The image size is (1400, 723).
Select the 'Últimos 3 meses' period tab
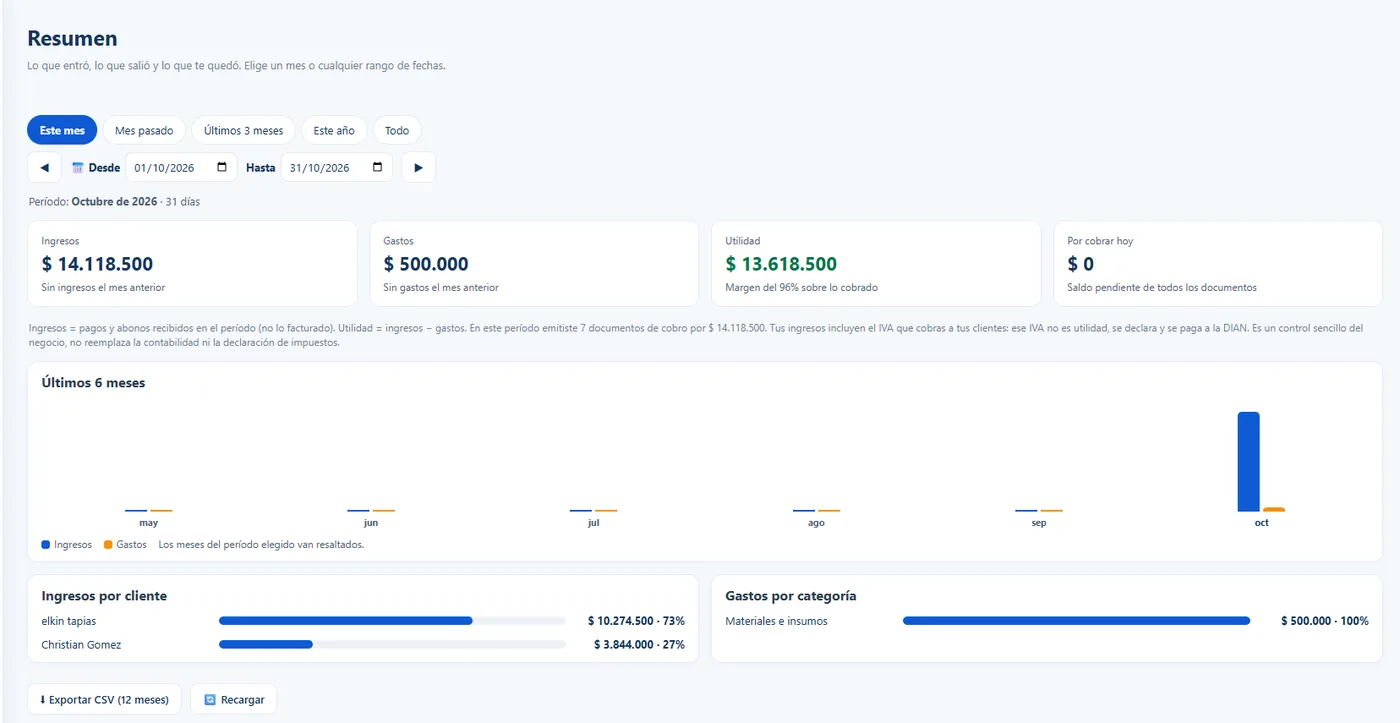pos(243,130)
